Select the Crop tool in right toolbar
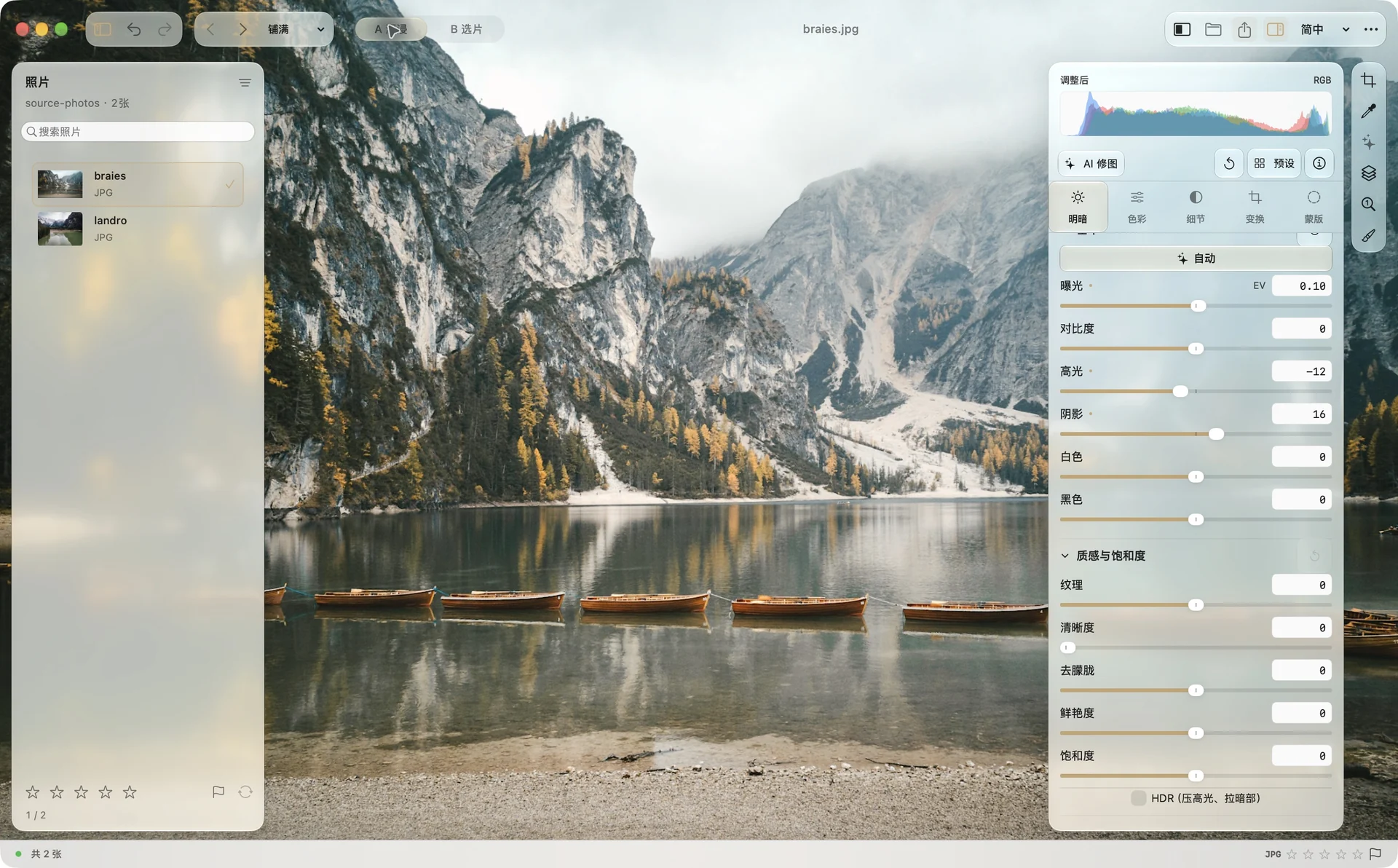The height and width of the screenshot is (868, 1398). 1368,81
